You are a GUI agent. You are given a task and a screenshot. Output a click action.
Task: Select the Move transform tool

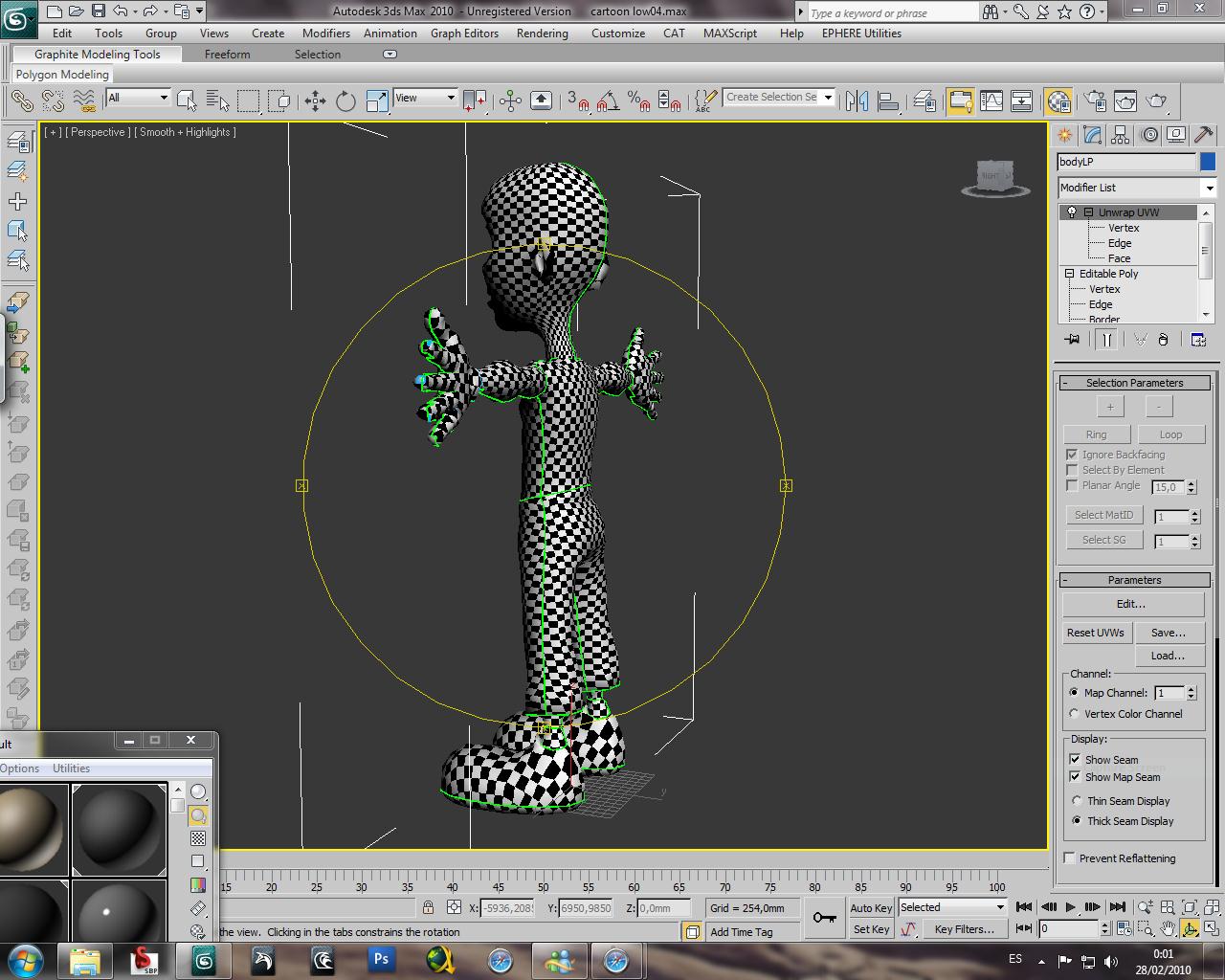coord(315,100)
